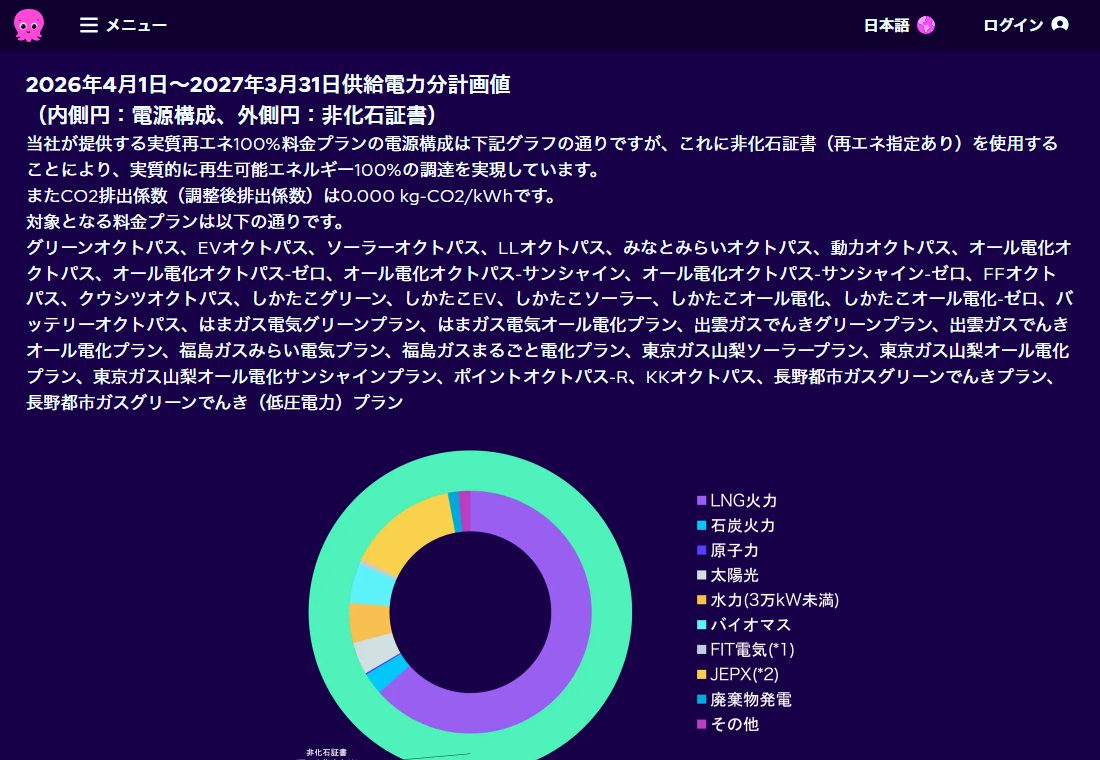The image size is (1100, 760).
Task: Click the ログイン link
Action: coord(1013,25)
